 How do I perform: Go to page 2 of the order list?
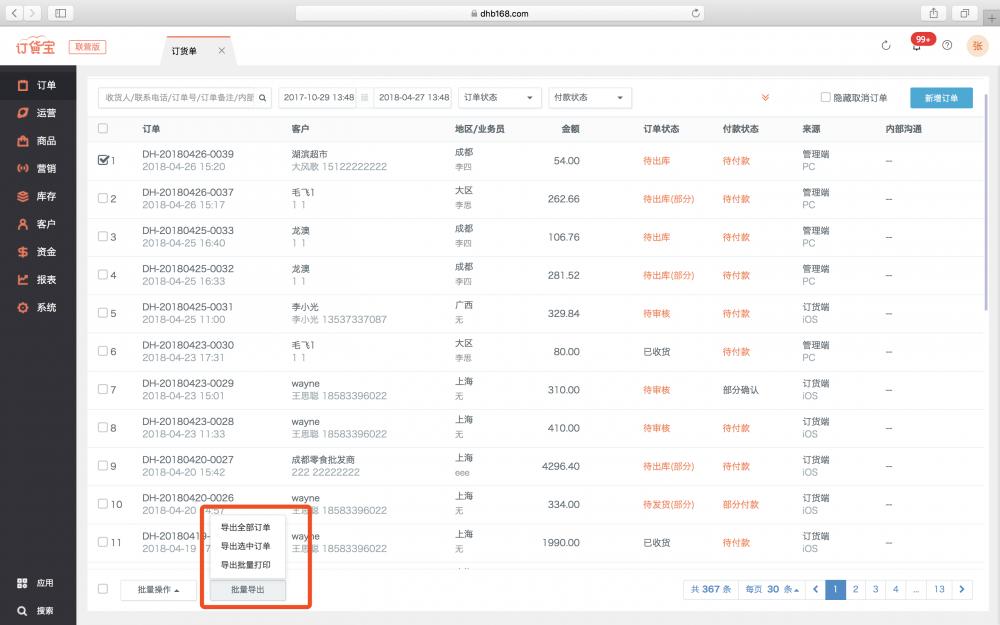pos(855,589)
